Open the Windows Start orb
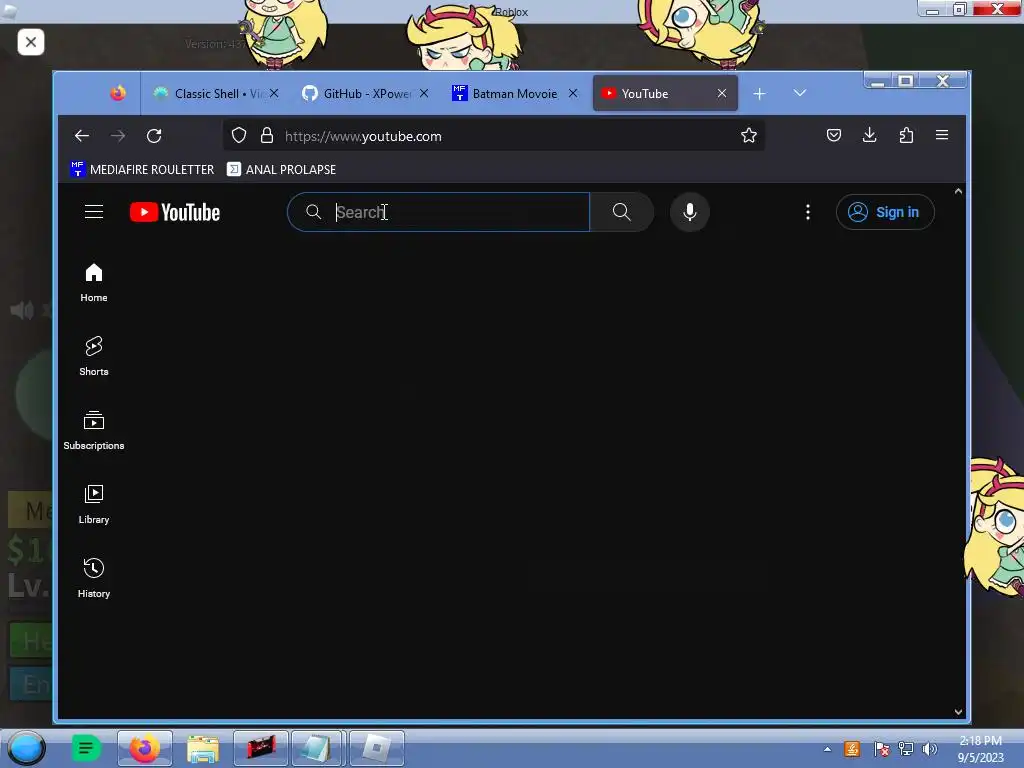1024x768 pixels. pyautogui.click(x=27, y=748)
